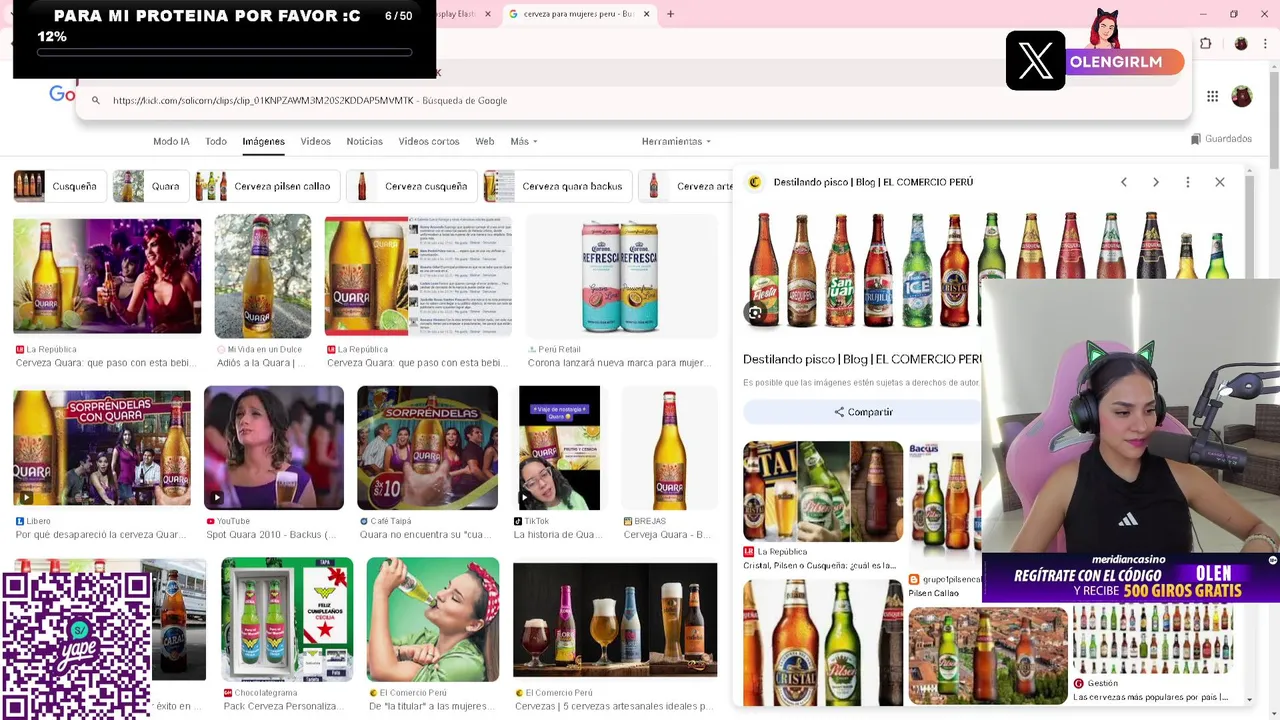Open related Cristal and Pilsen bottles image
The height and width of the screenshot is (720, 1280).
point(823,642)
